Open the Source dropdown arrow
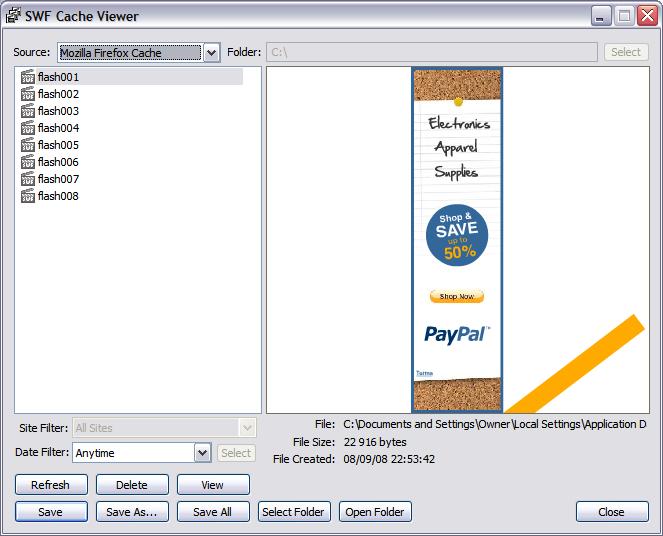Screen dimensions: 663x536 [211, 53]
